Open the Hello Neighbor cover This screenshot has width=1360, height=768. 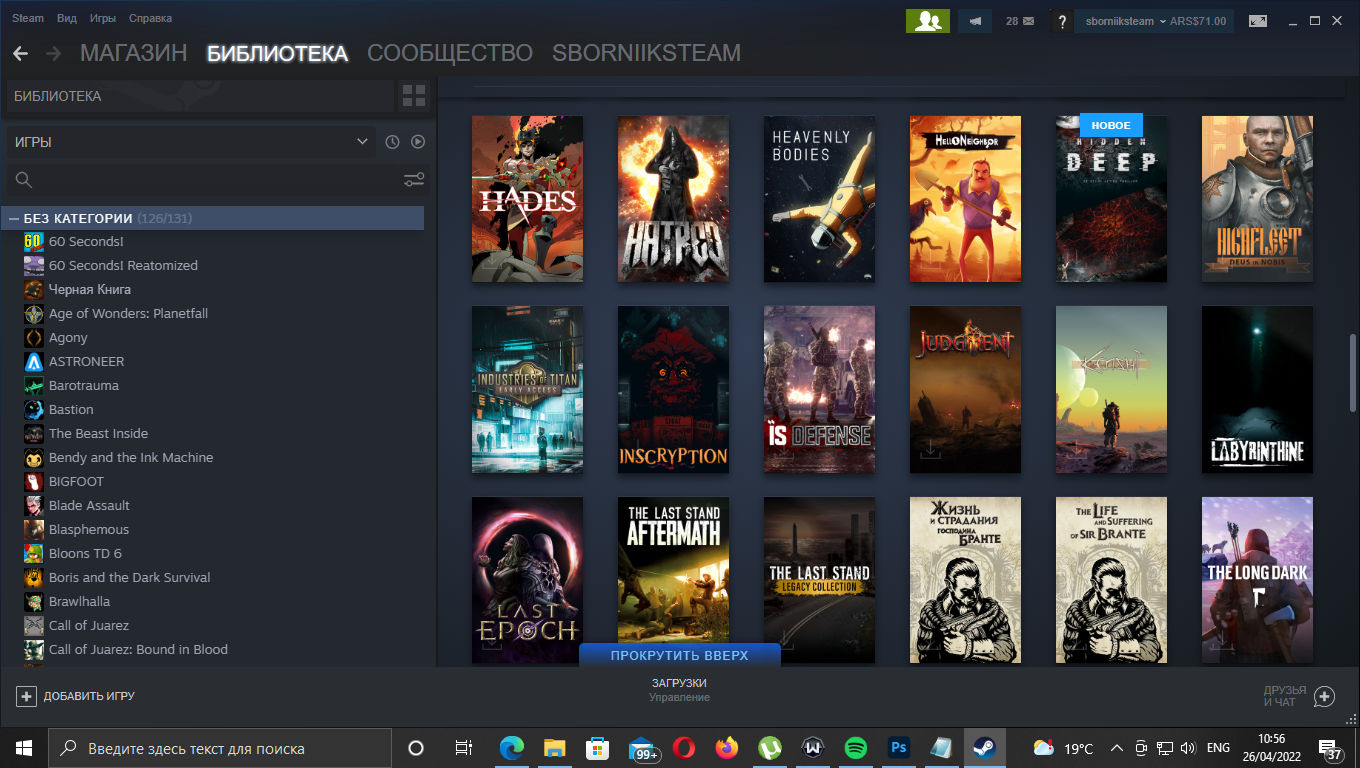[x=965, y=198]
